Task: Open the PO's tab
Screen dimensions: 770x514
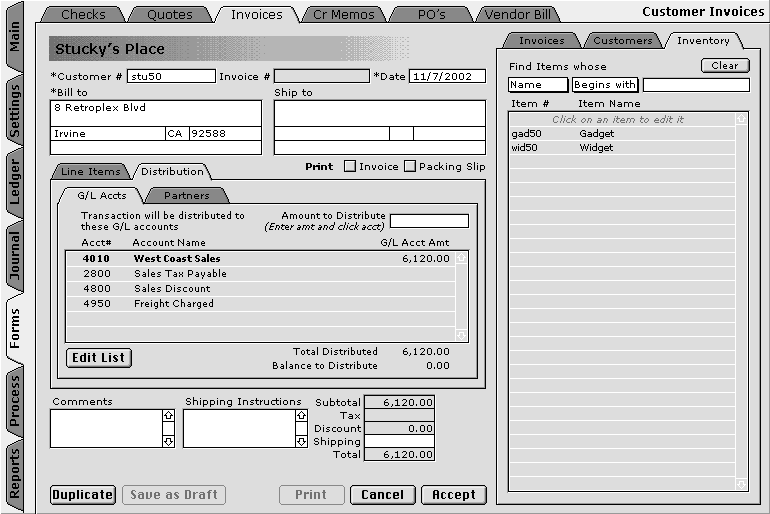Action: tap(431, 15)
